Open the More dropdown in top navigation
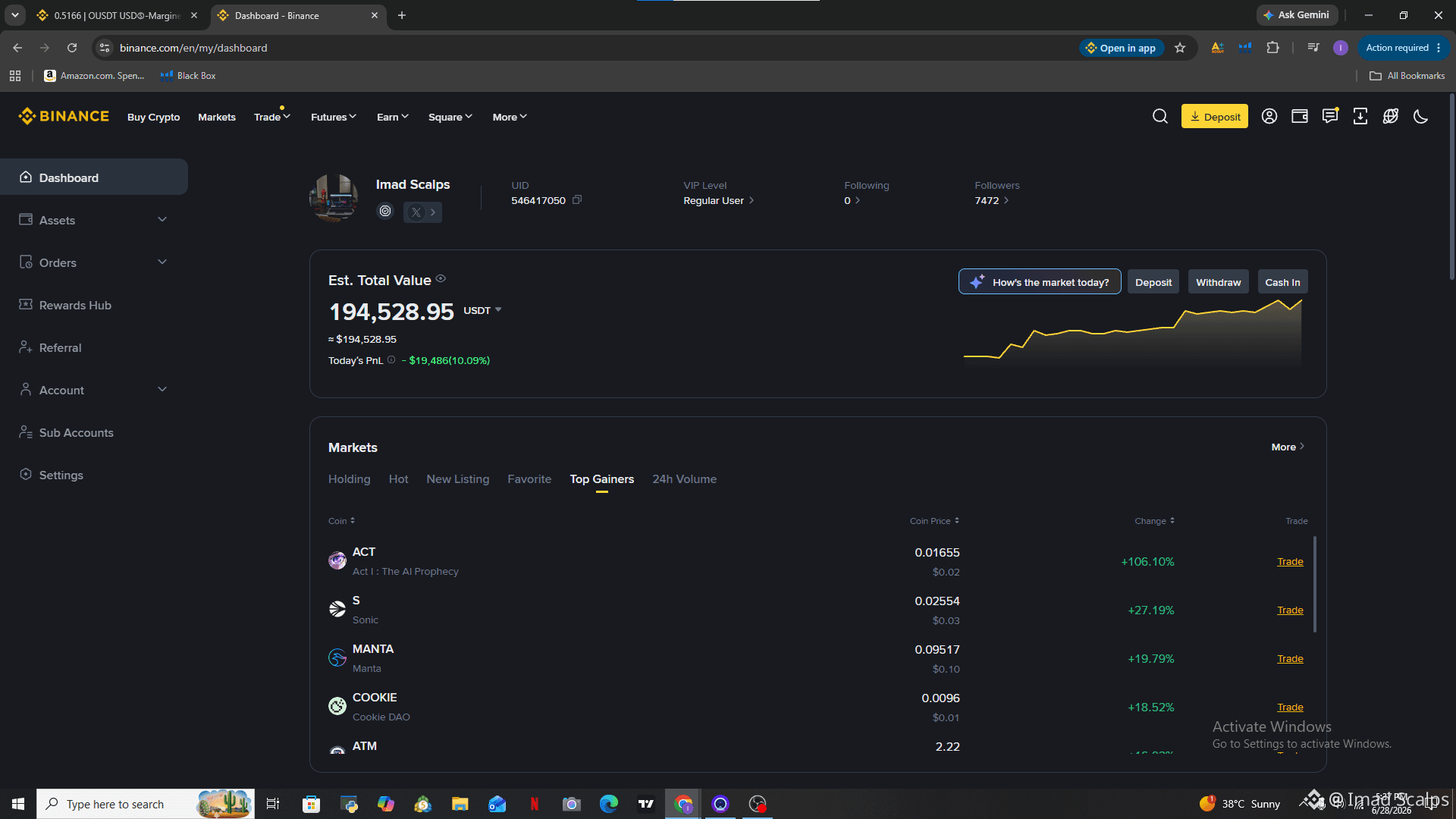Screen dimensions: 1456x819 pyautogui.click(x=510, y=117)
